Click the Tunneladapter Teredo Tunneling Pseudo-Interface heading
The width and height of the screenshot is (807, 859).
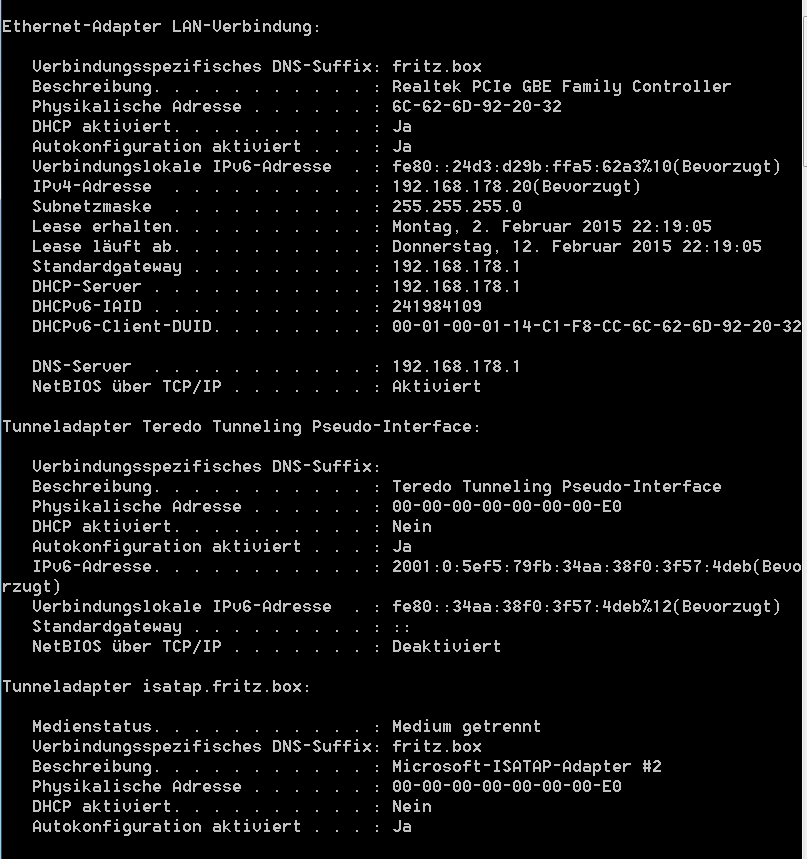point(241,426)
